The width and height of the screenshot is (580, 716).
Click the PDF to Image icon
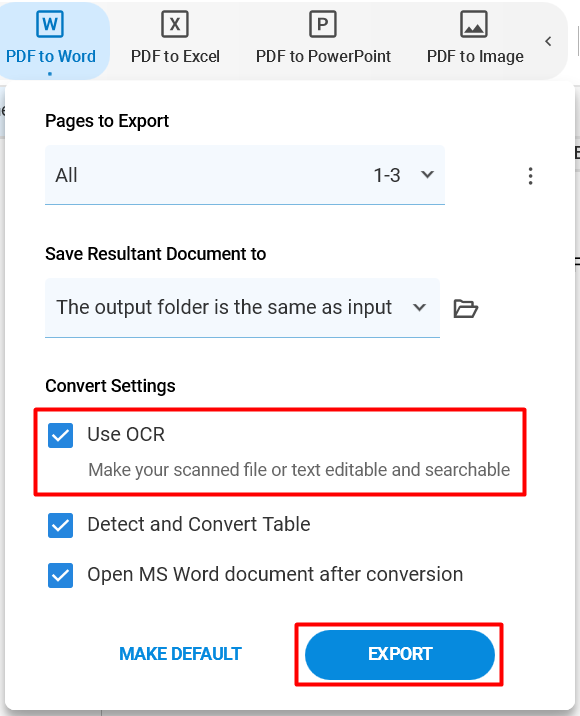474,24
